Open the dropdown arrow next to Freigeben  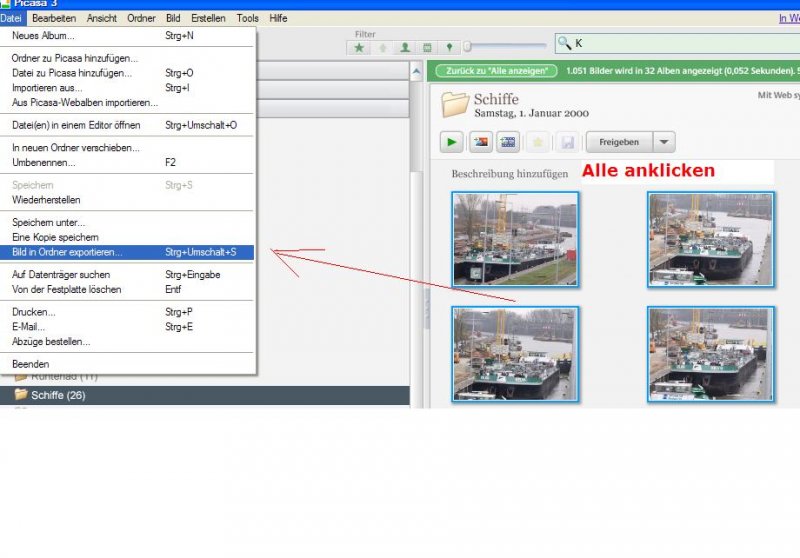pos(664,142)
